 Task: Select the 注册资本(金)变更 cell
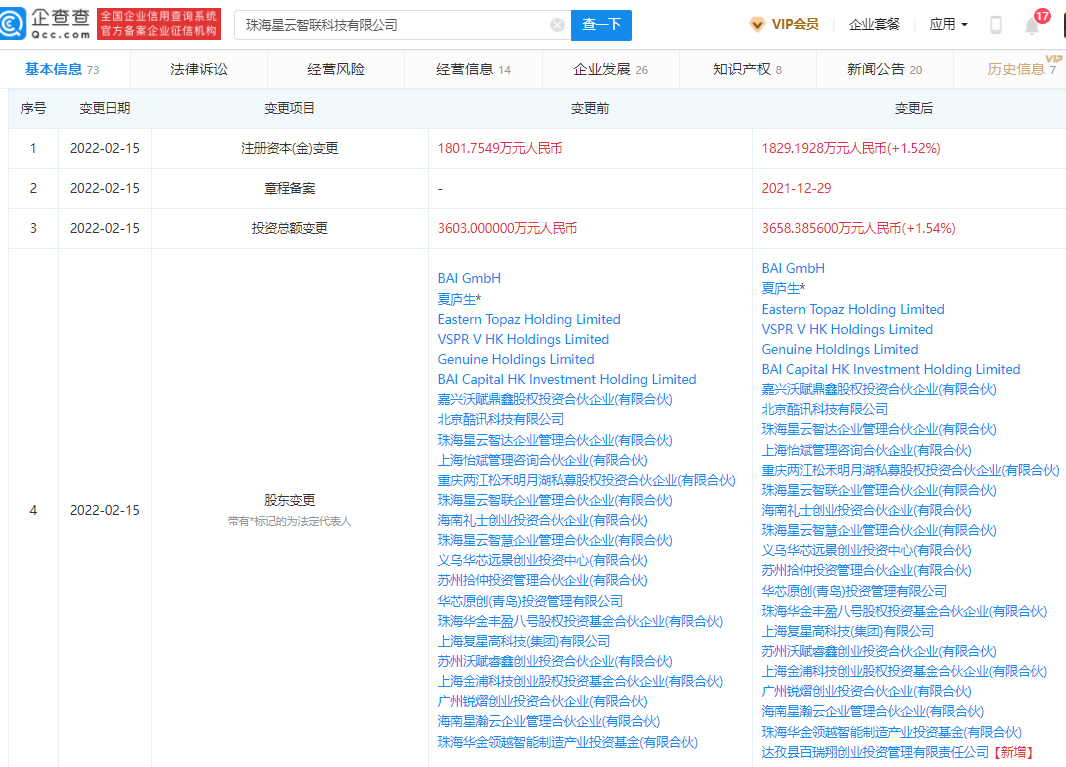pos(290,148)
